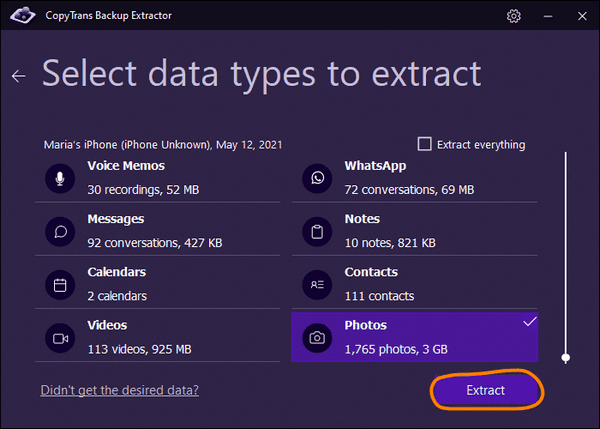Start extraction with the Extract button
The image size is (600, 429).
click(x=486, y=390)
